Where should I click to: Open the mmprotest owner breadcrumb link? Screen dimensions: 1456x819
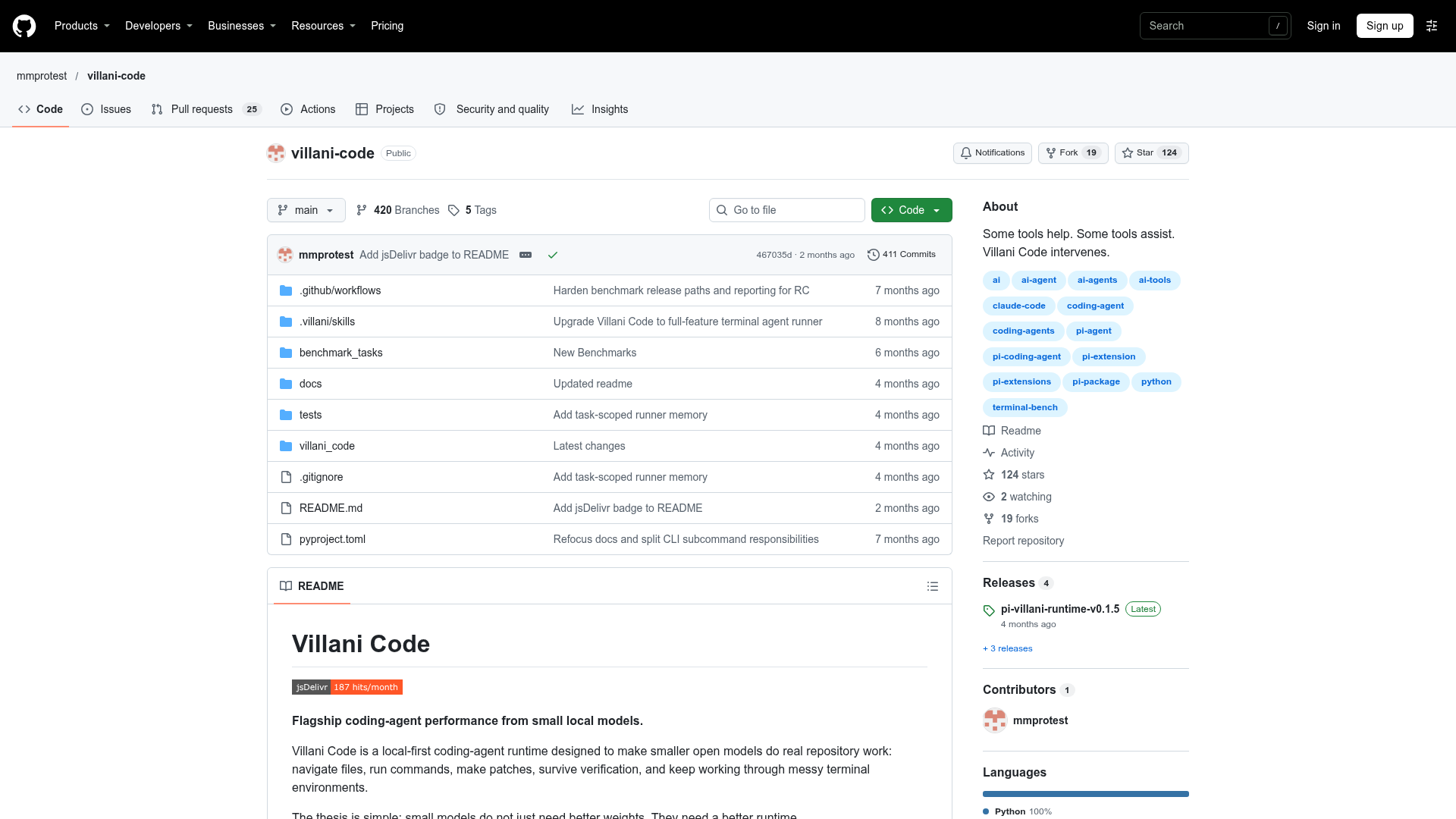pos(42,76)
